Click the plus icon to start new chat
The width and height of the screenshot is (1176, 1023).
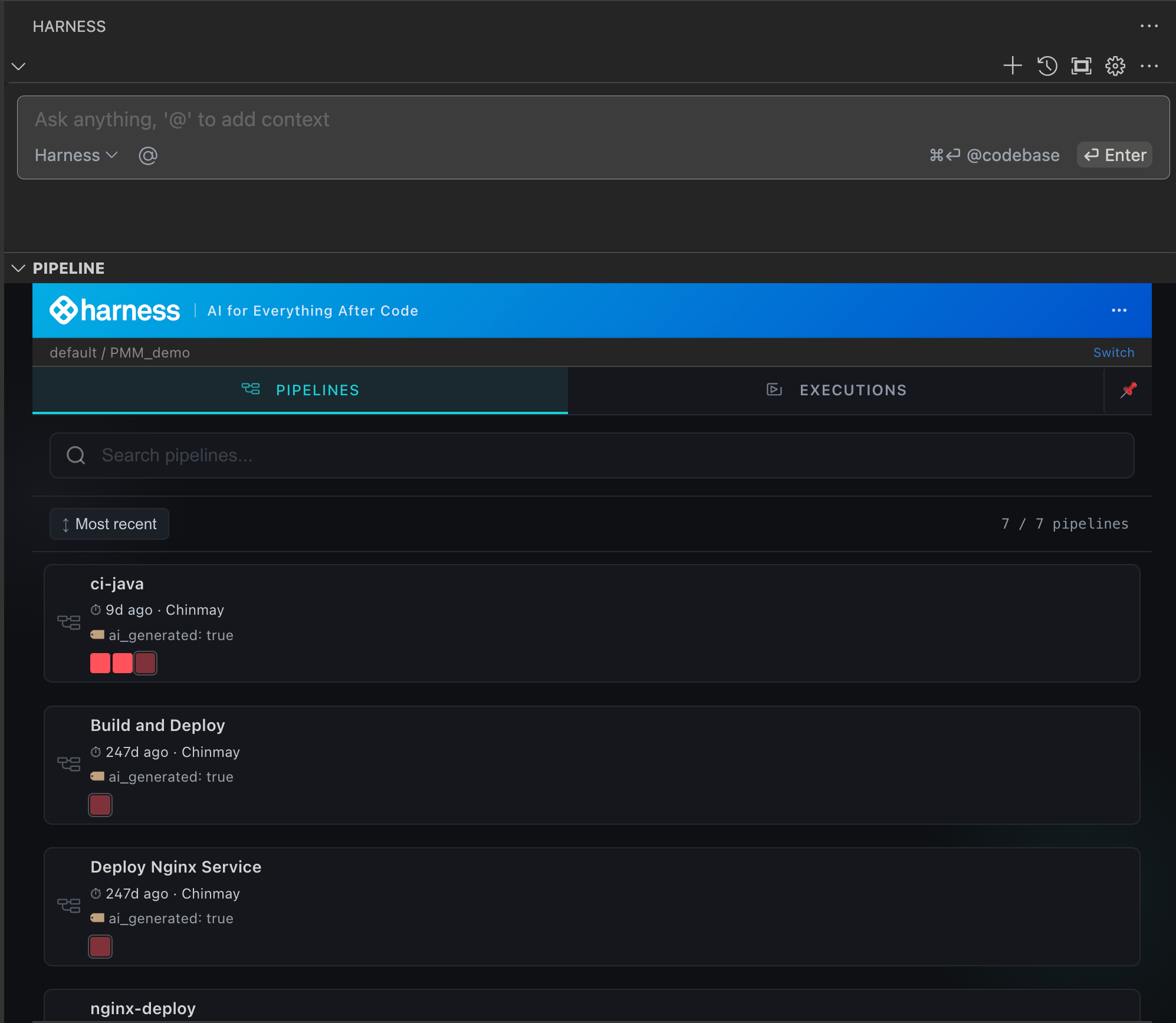click(x=1013, y=65)
